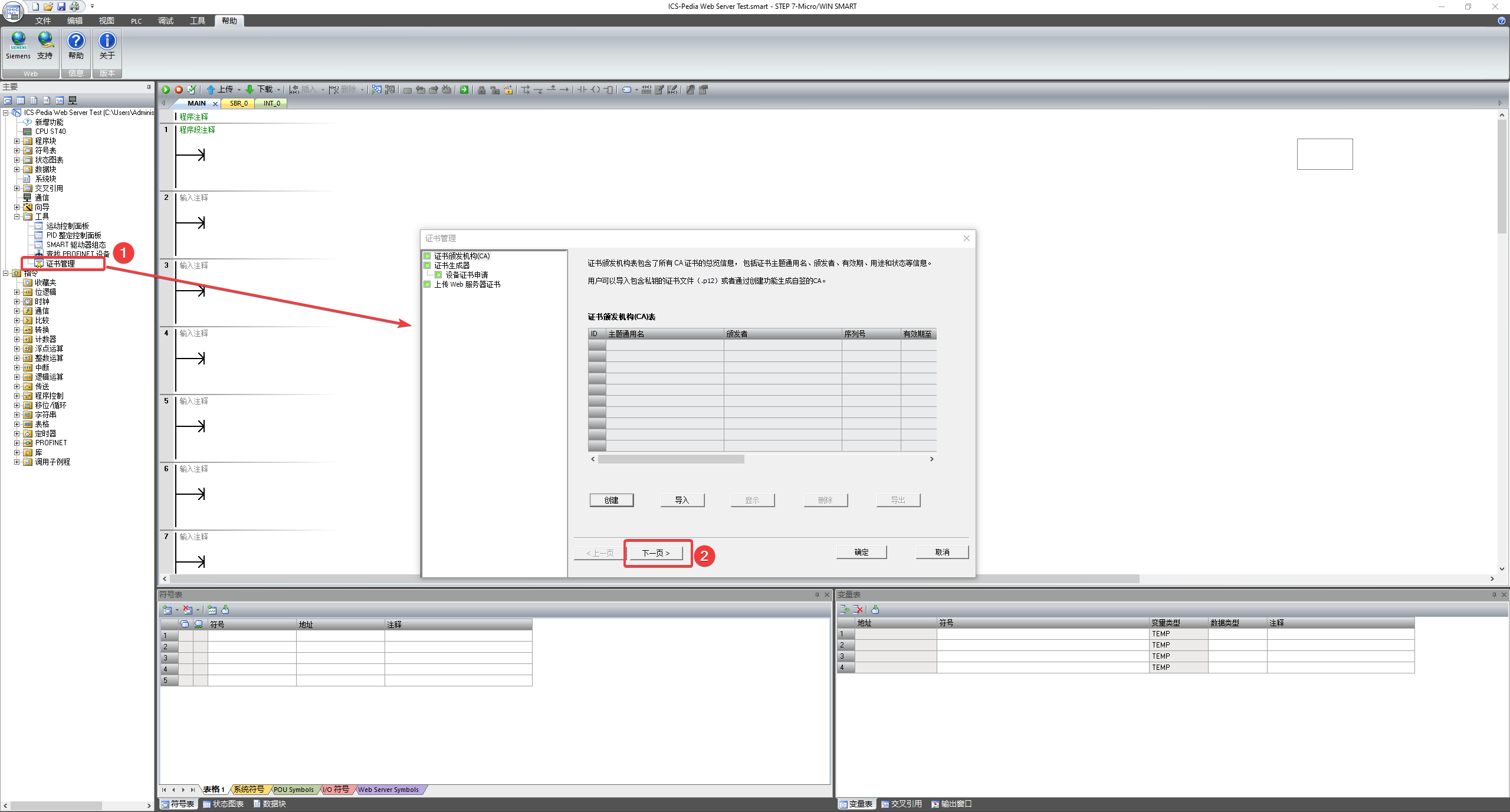Viewport: 1510px width, 812px height.
Task: Click the red STOP button in toolbar
Action: coord(178,90)
